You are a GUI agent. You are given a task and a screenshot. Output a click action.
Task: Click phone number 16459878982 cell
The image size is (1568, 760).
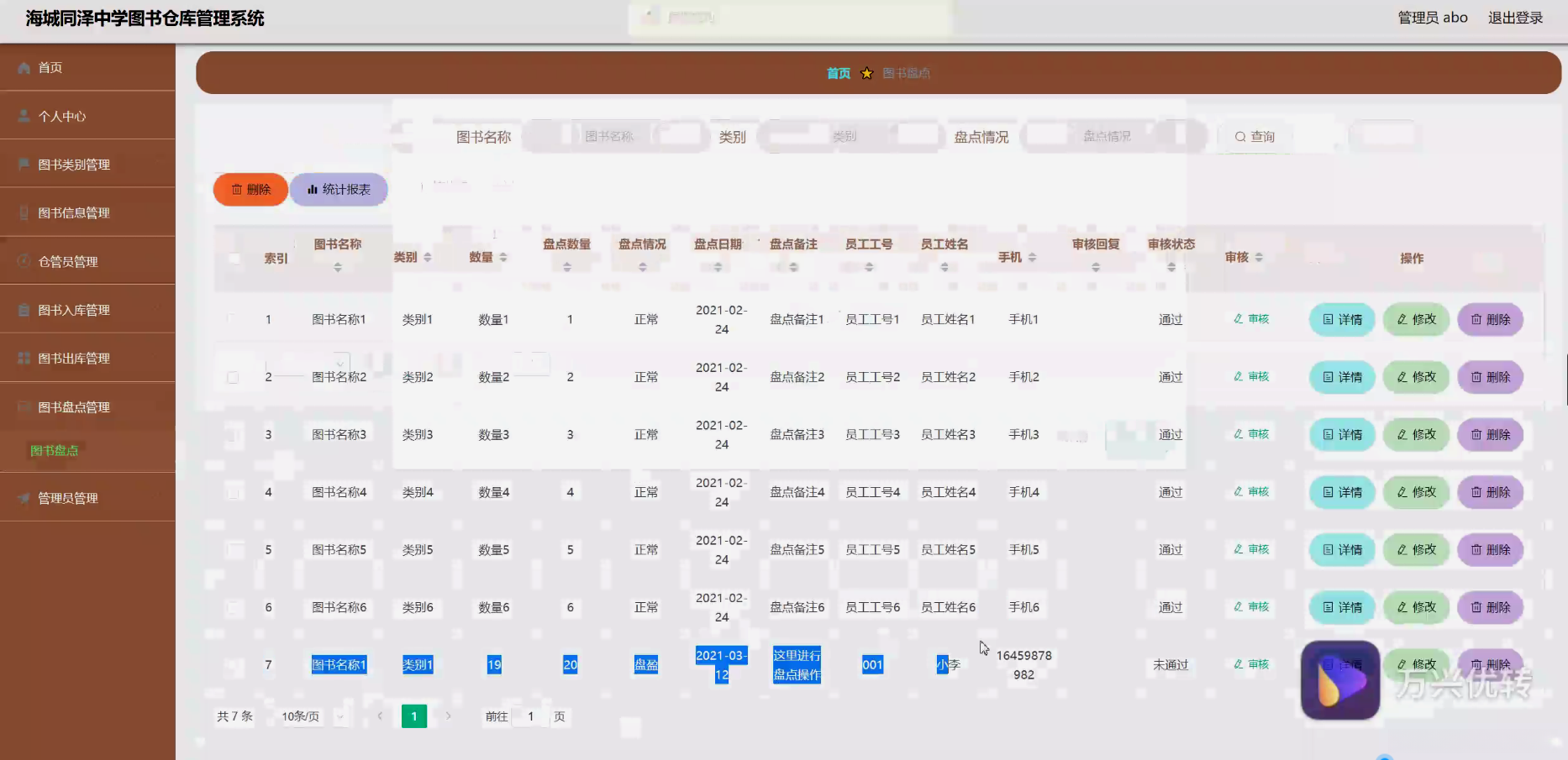1023,665
